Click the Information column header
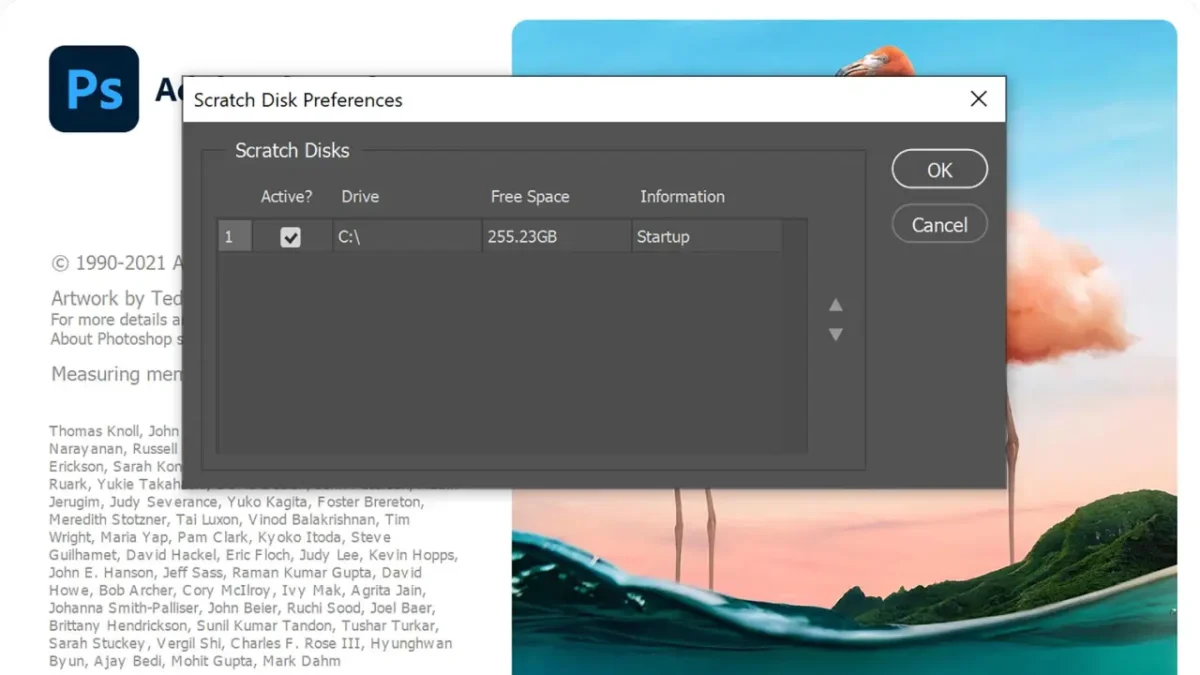 tap(682, 197)
